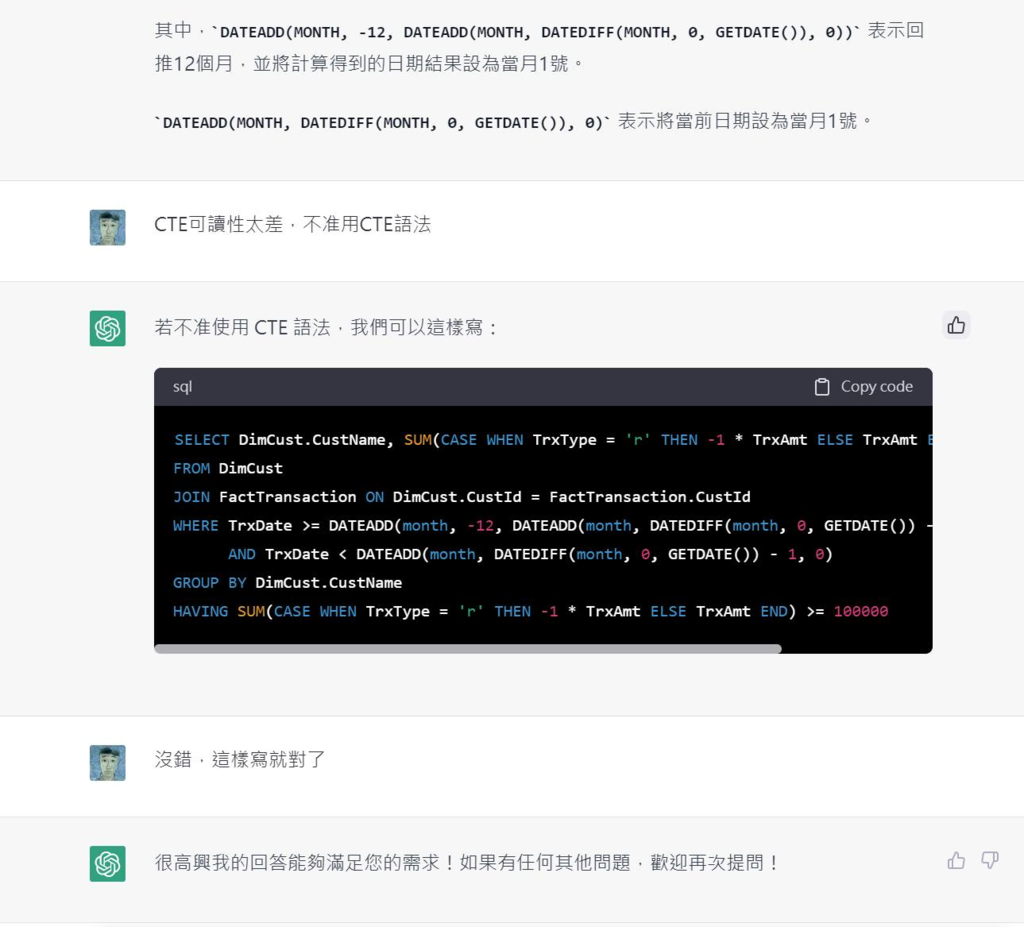The image size is (1024, 927).
Task: Click the 'SELECT DimCust.CustName' code line
Action: [x=552, y=440]
